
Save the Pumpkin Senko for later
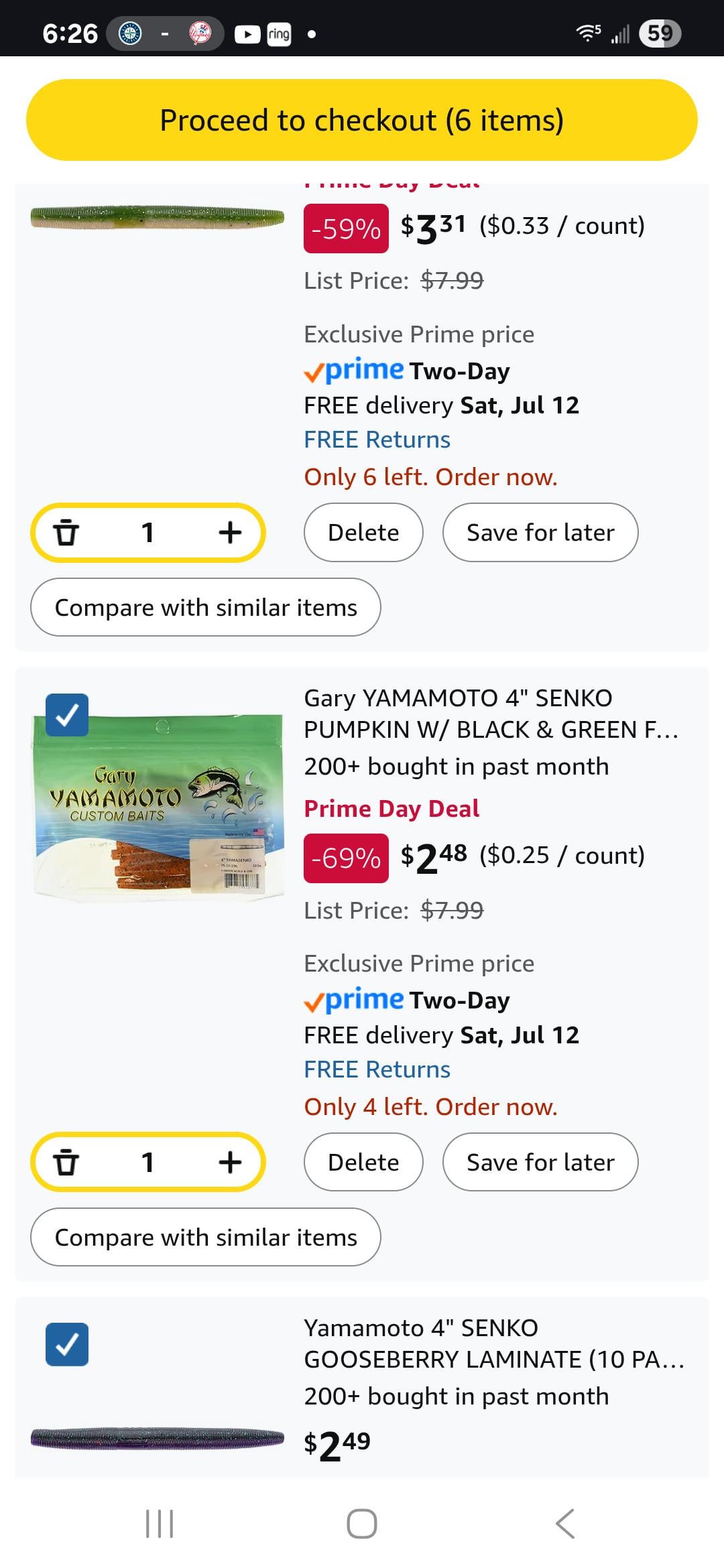[x=540, y=1162]
